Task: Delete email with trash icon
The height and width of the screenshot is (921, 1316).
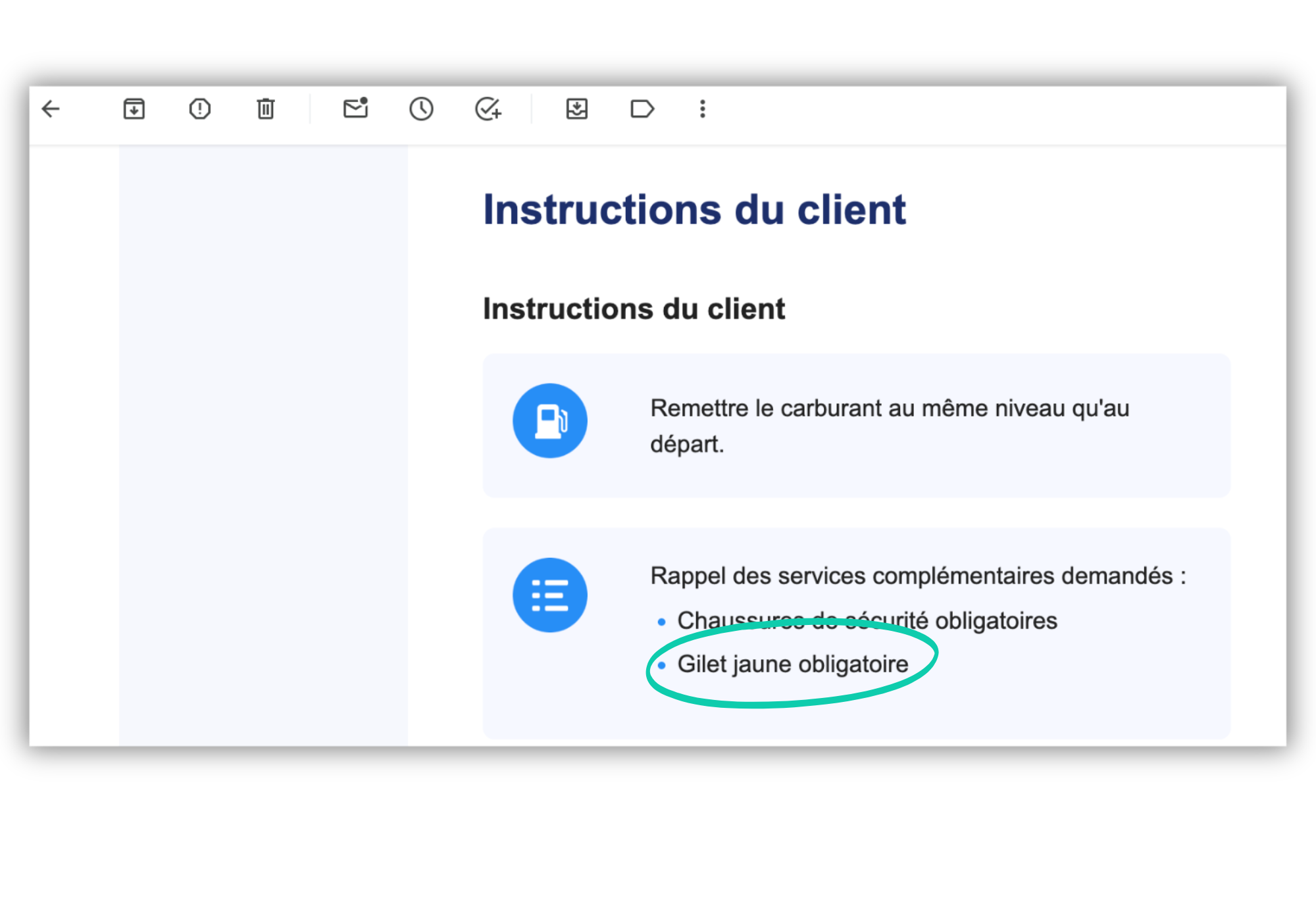Action: (266, 109)
